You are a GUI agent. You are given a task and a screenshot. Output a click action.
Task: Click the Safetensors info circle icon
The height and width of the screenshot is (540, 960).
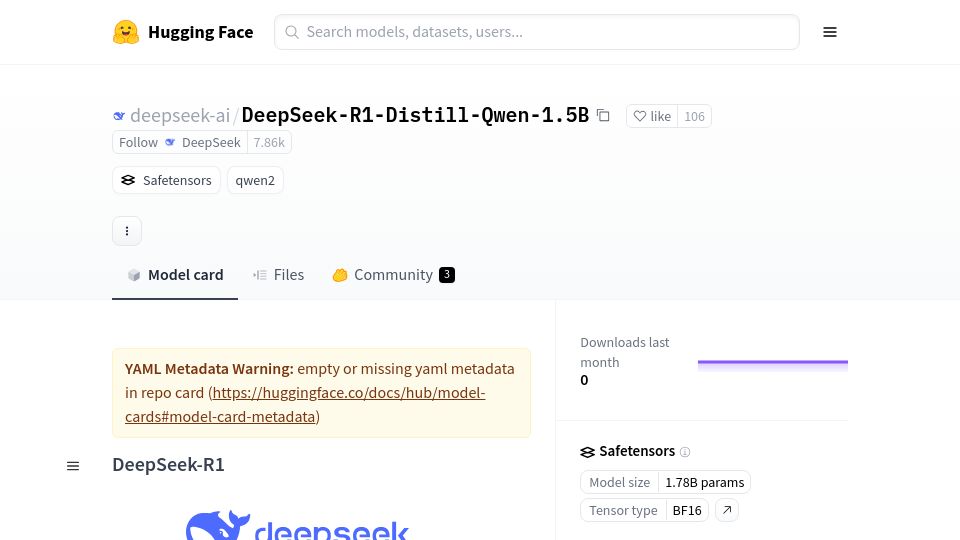(x=685, y=452)
